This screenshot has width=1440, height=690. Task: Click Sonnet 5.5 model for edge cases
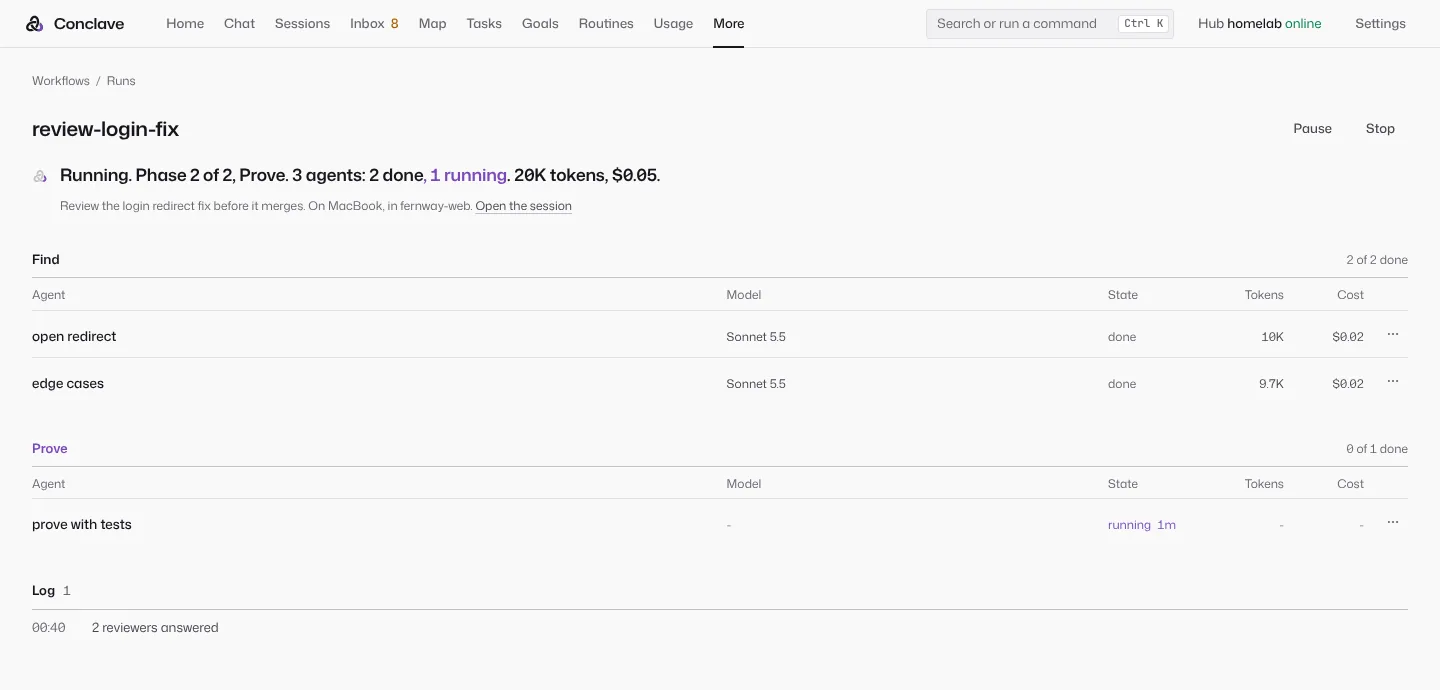[756, 384]
